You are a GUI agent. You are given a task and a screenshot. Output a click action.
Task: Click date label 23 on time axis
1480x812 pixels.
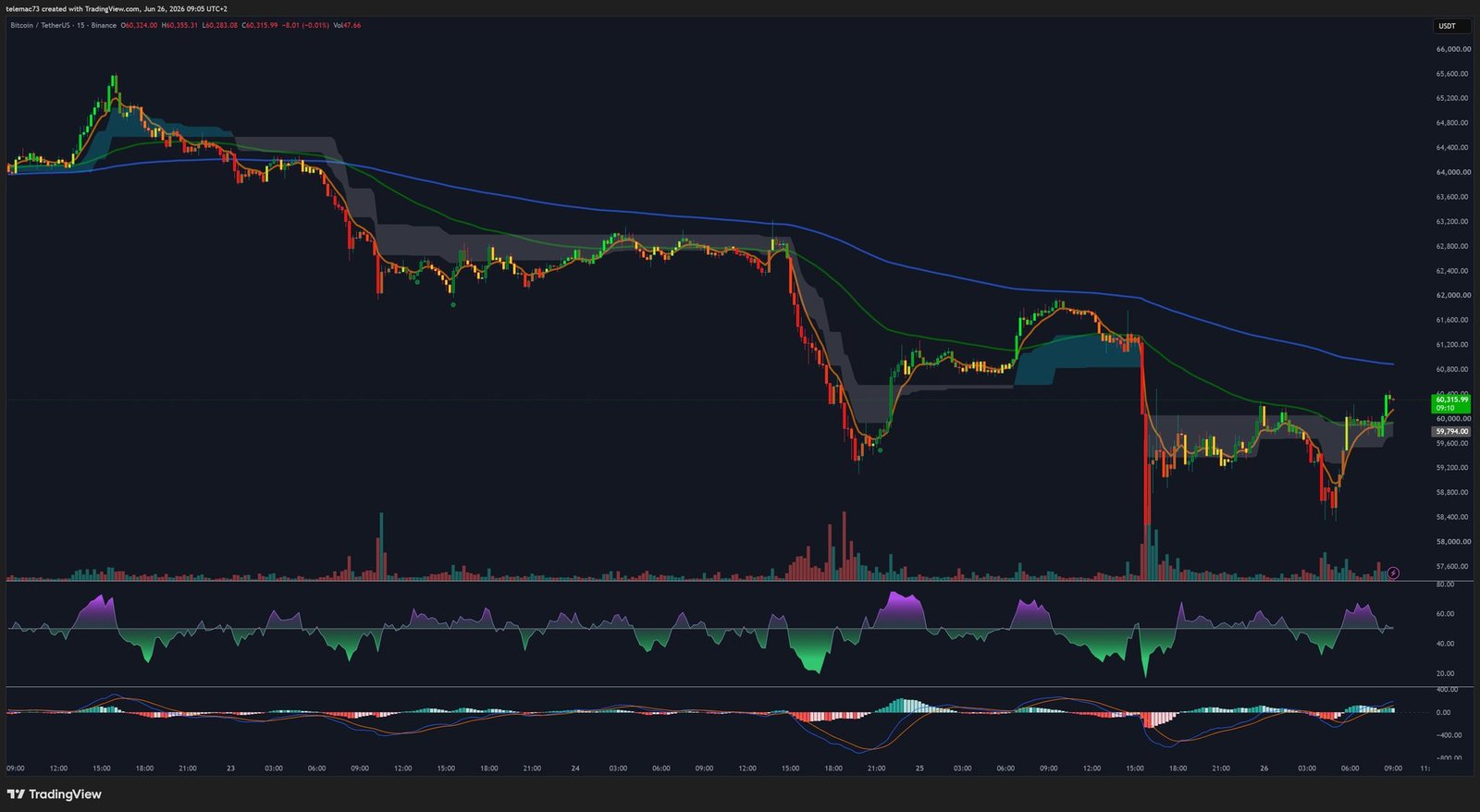pyautogui.click(x=231, y=769)
